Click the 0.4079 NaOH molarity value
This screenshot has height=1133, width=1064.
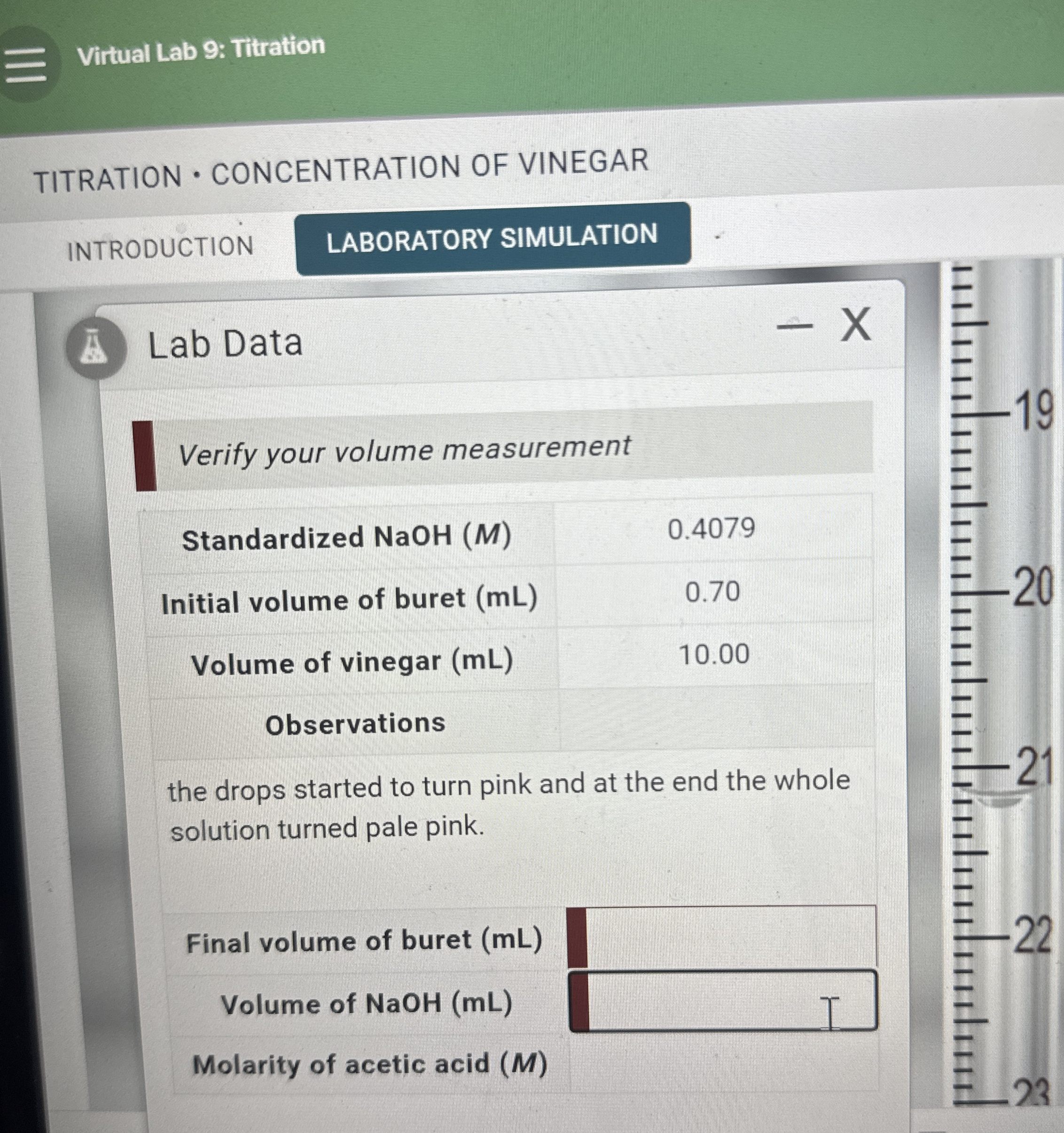711,529
